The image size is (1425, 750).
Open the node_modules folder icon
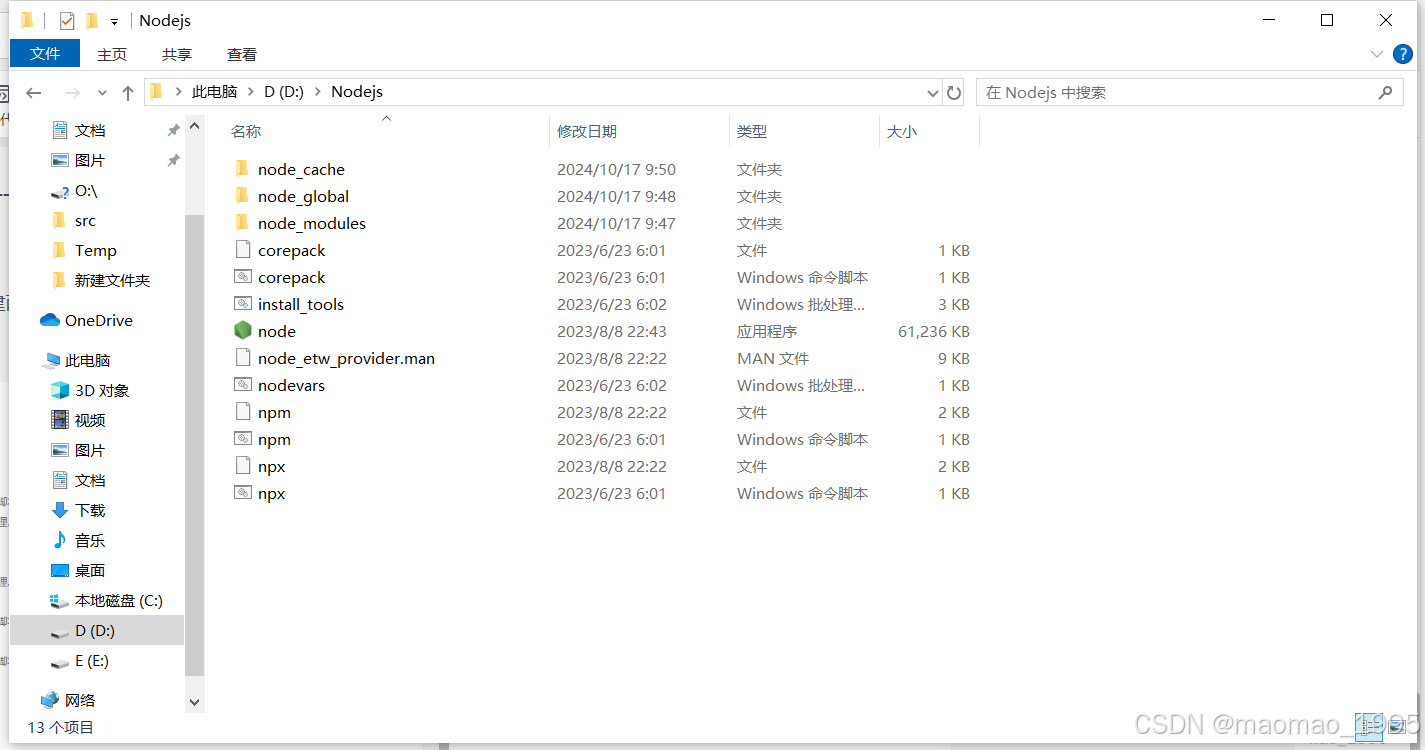pos(242,223)
